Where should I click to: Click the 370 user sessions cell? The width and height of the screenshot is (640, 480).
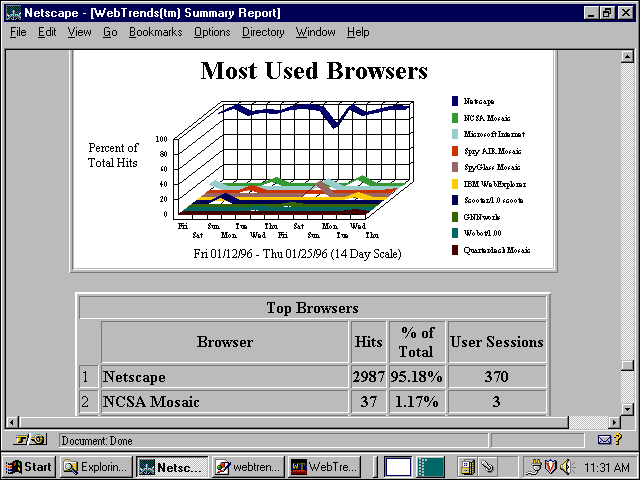click(x=497, y=376)
